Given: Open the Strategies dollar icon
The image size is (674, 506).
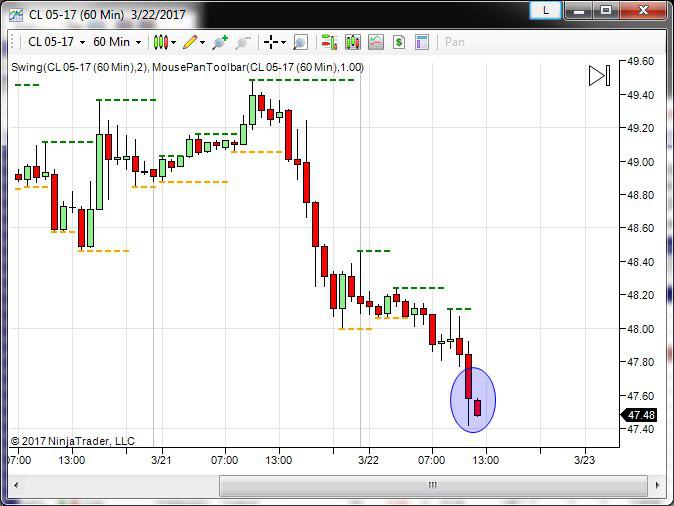Looking at the screenshot, I should coord(399,42).
